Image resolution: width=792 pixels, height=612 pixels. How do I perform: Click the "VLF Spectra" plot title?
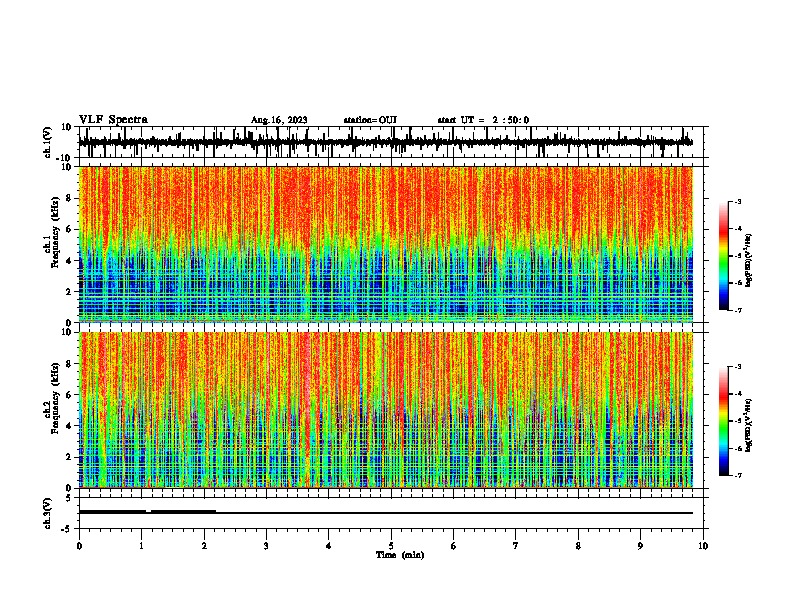113,119
